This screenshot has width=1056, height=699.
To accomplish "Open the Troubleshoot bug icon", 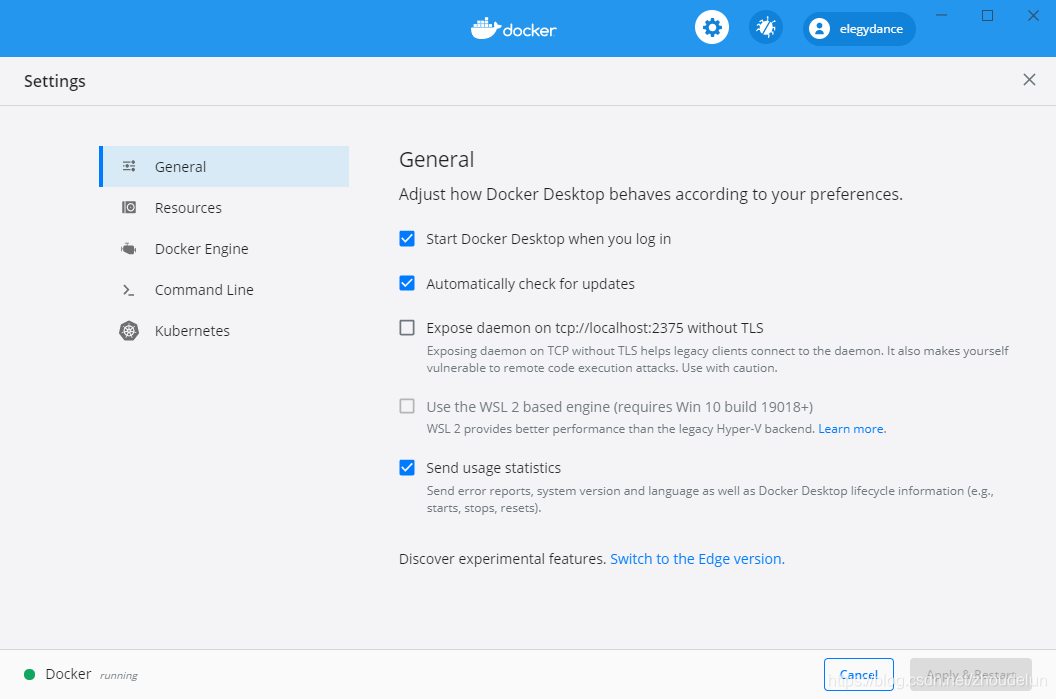I will click(765, 27).
